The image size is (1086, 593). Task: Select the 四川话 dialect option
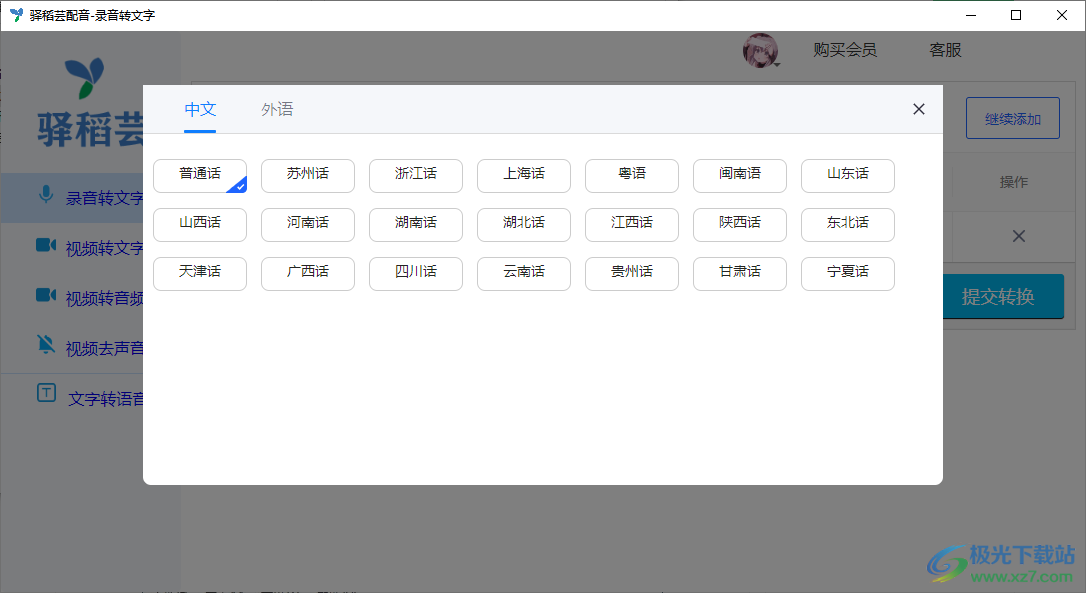(x=415, y=273)
